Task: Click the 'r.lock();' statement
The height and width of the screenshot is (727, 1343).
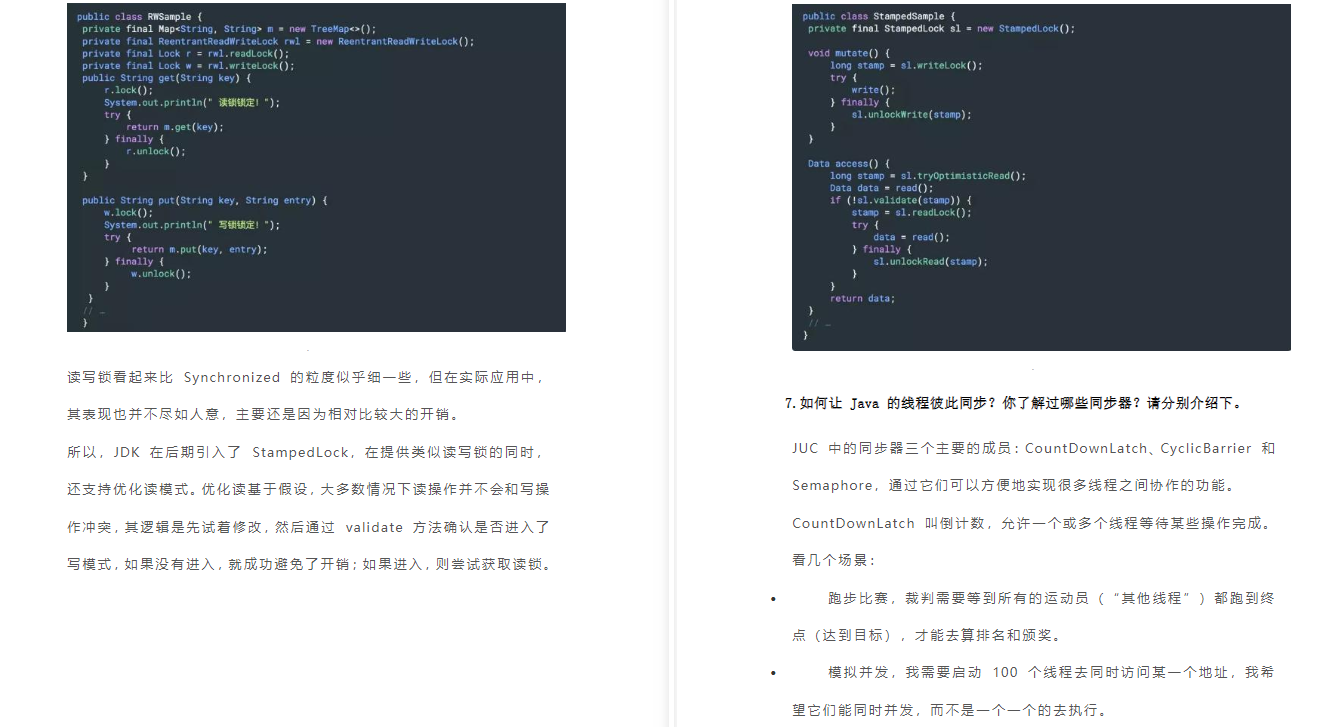Action: pos(128,90)
